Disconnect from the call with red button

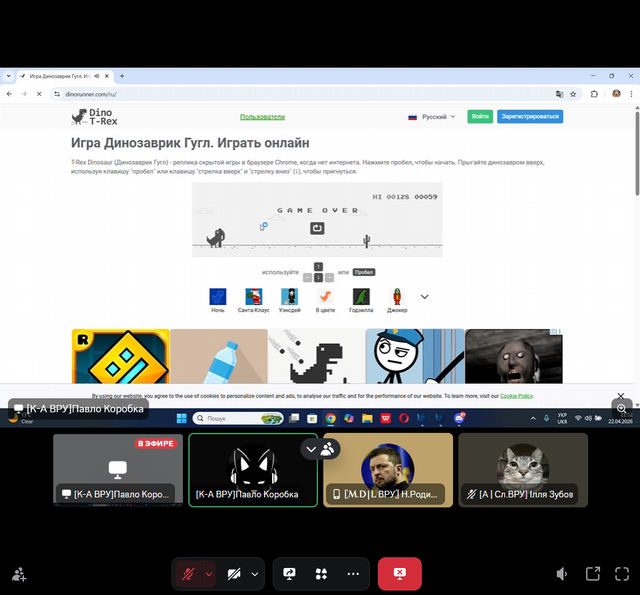point(400,574)
